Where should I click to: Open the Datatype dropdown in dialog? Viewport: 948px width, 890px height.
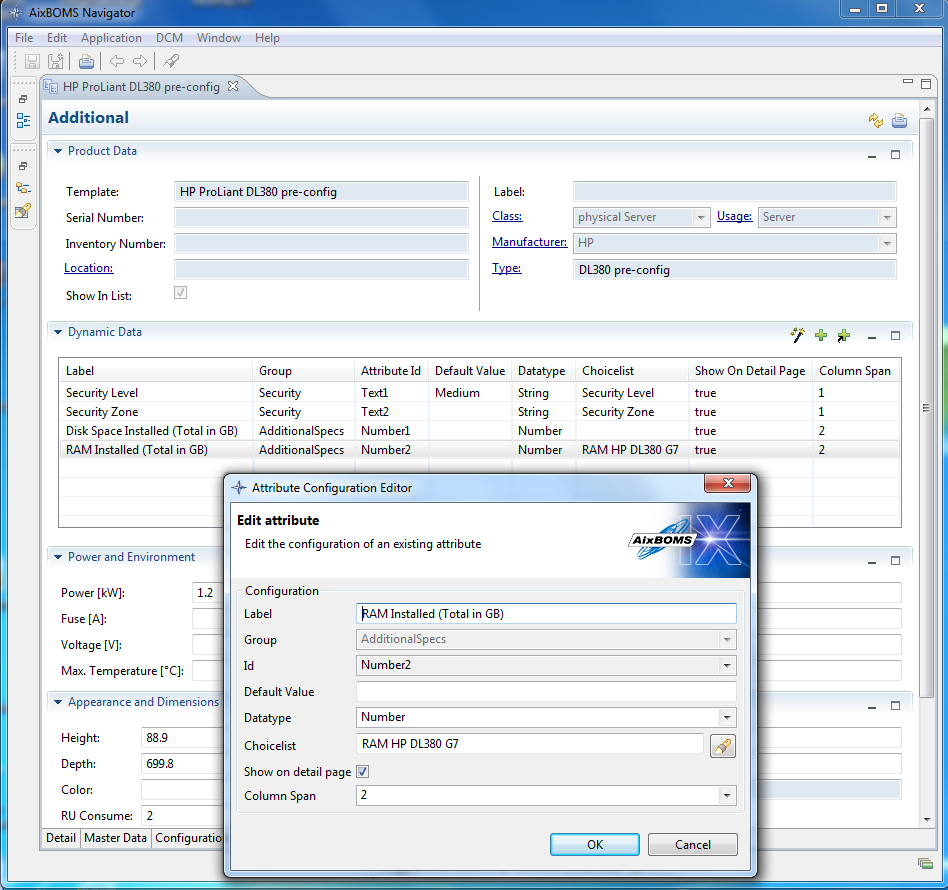546,717
